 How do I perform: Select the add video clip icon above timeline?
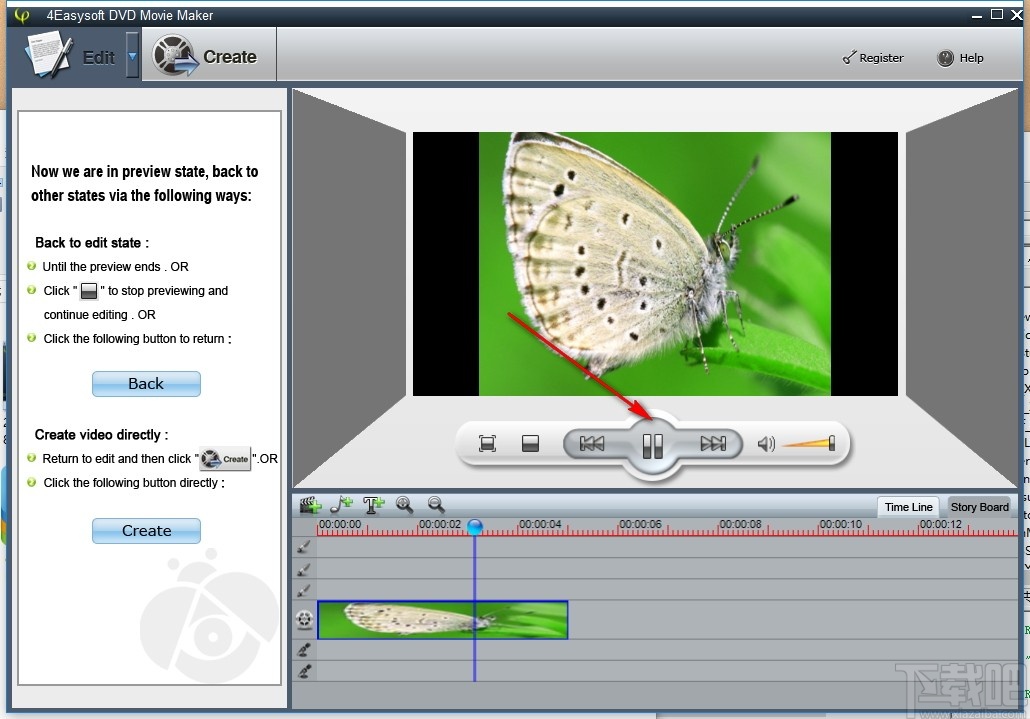point(308,505)
